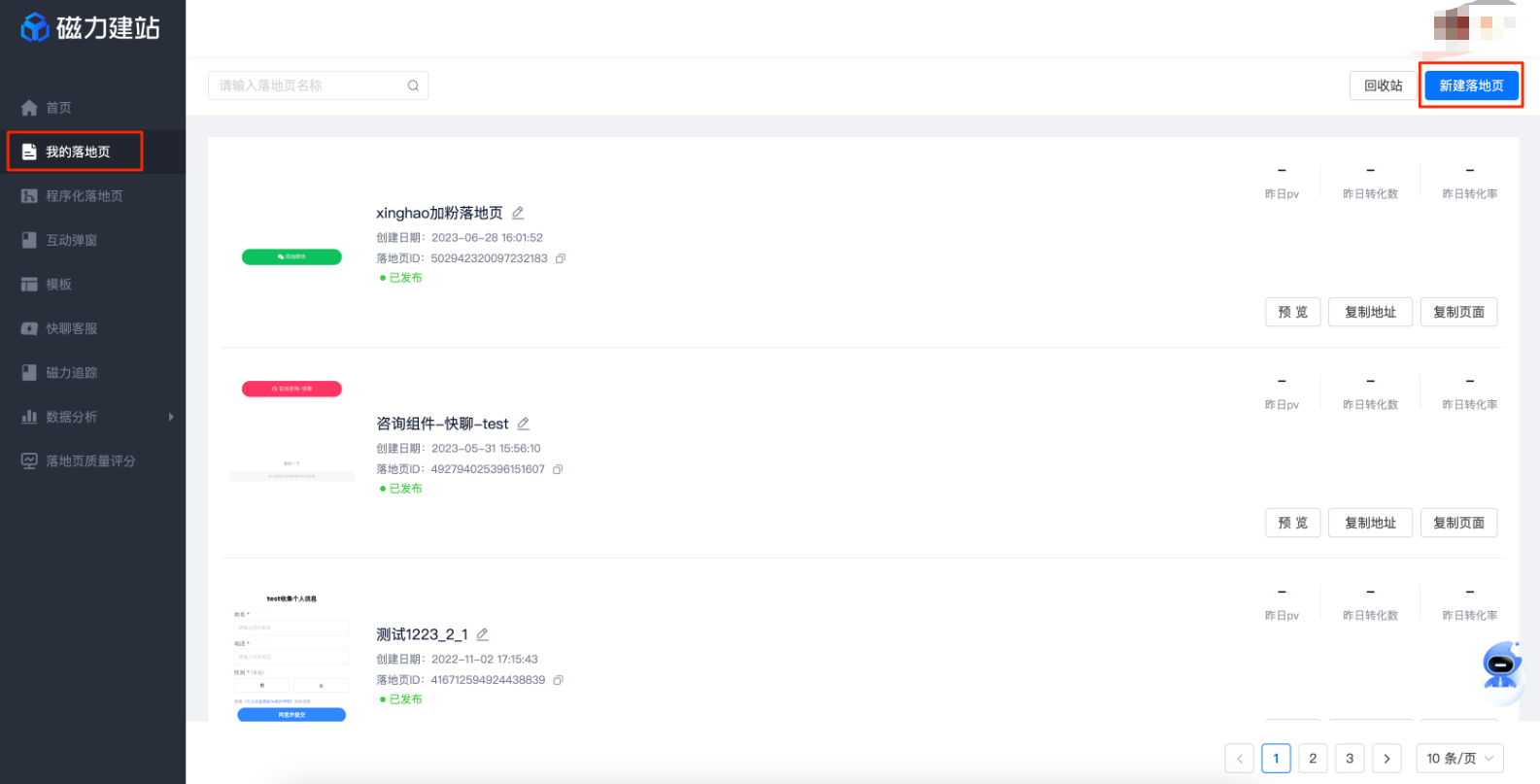Click the 磁力建站 cube logo icon

35,27
